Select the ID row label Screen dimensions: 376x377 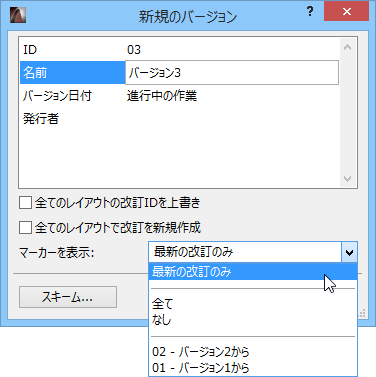[x=30, y=50]
